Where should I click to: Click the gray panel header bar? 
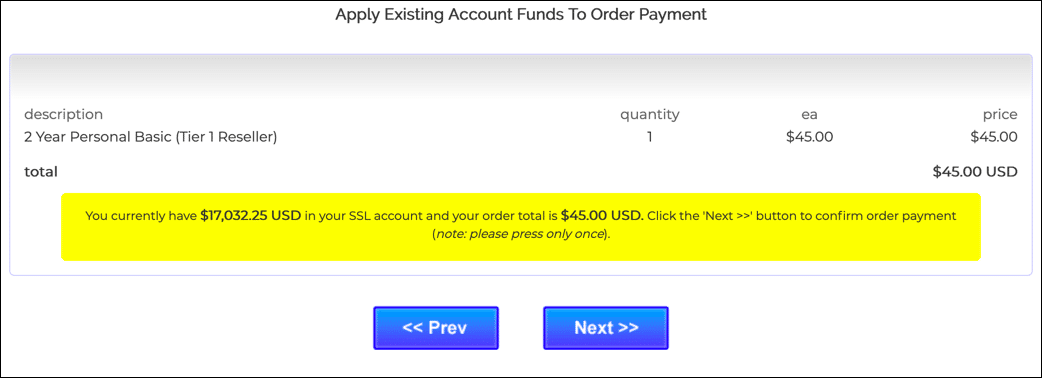pos(521,74)
